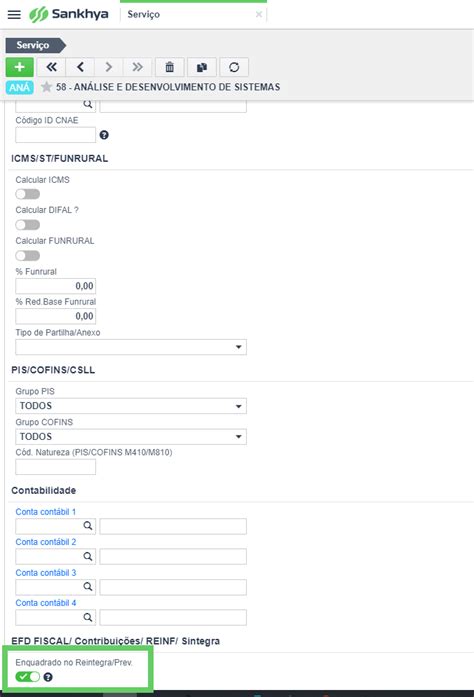Click help icon beside Código ID CNAE
The height and width of the screenshot is (697, 474).
point(104,135)
